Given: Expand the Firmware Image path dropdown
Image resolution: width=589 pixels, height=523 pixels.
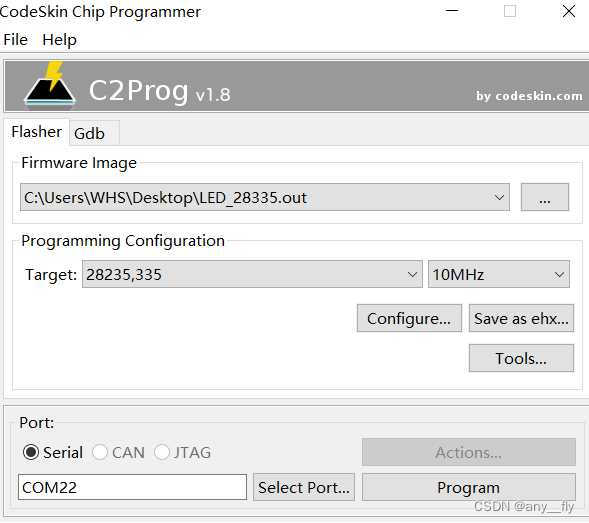Looking at the screenshot, I should click(265, 197).
